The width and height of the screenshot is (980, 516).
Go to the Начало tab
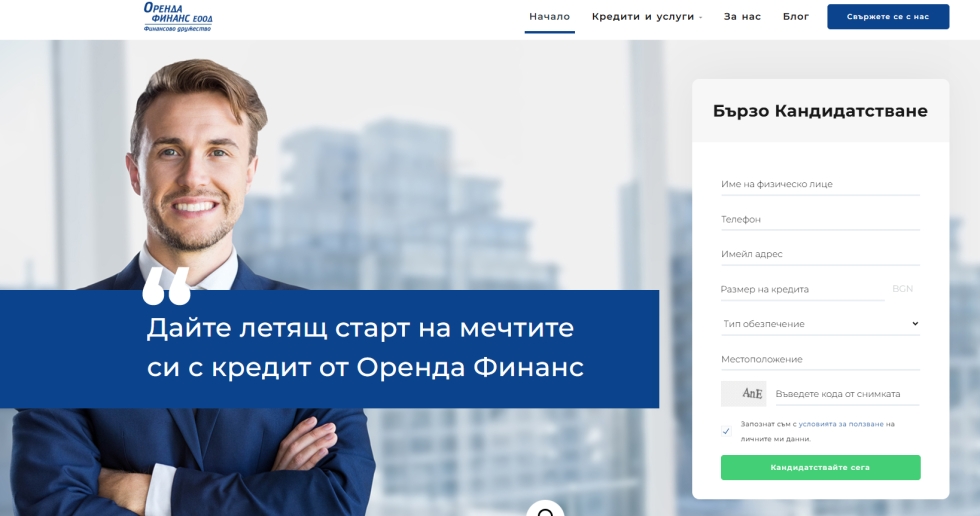pyautogui.click(x=549, y=17)
